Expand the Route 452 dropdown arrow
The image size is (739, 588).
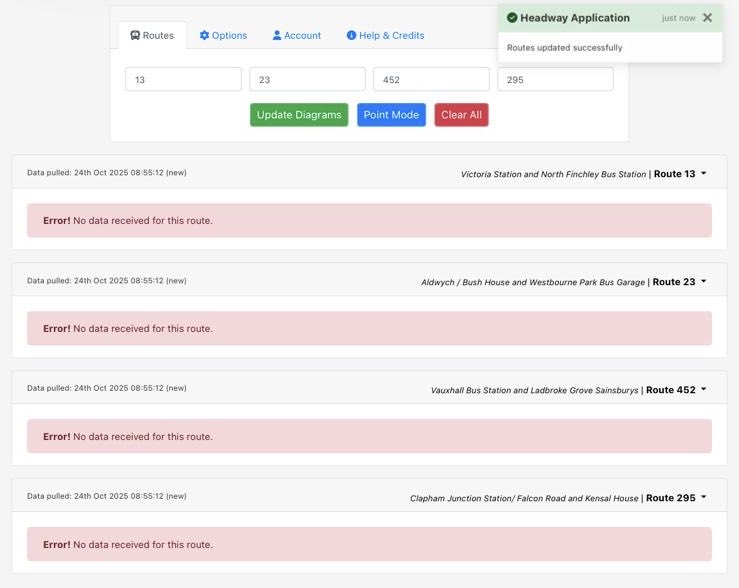[x=704, y=389]
